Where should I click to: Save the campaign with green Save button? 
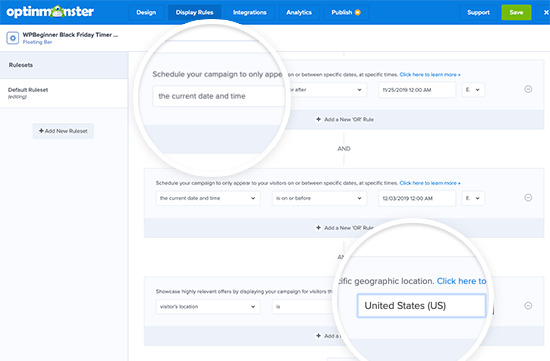point(516,12)
